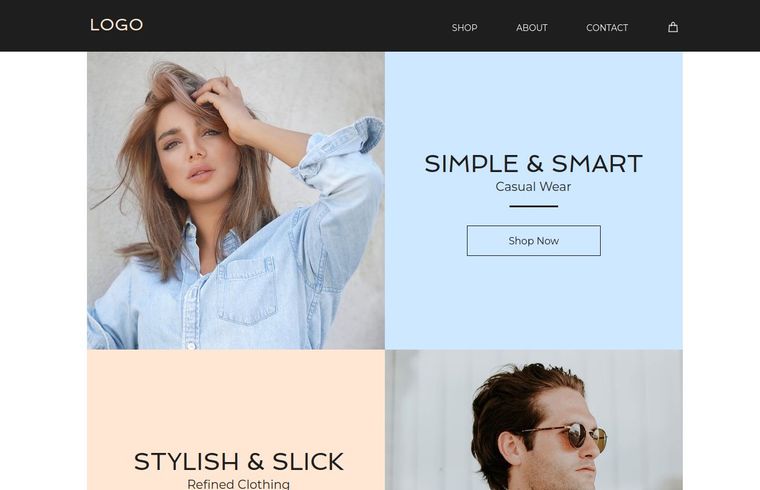
Task: Click the SIMPLE & SMART heading
Action: point(534,164)
